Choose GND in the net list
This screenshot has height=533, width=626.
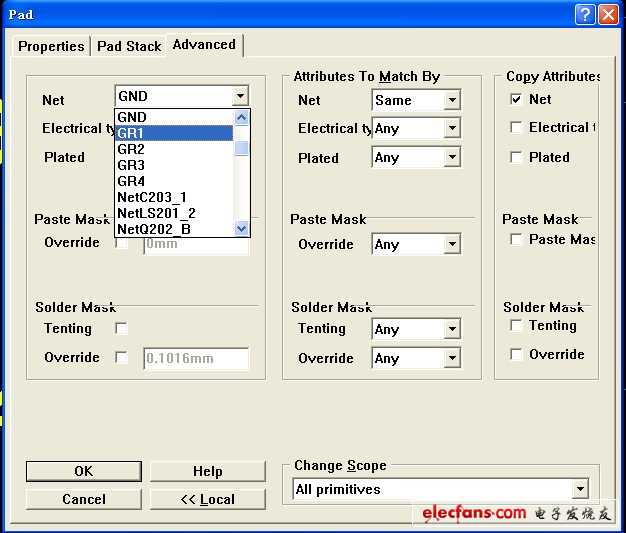[174, 117]
